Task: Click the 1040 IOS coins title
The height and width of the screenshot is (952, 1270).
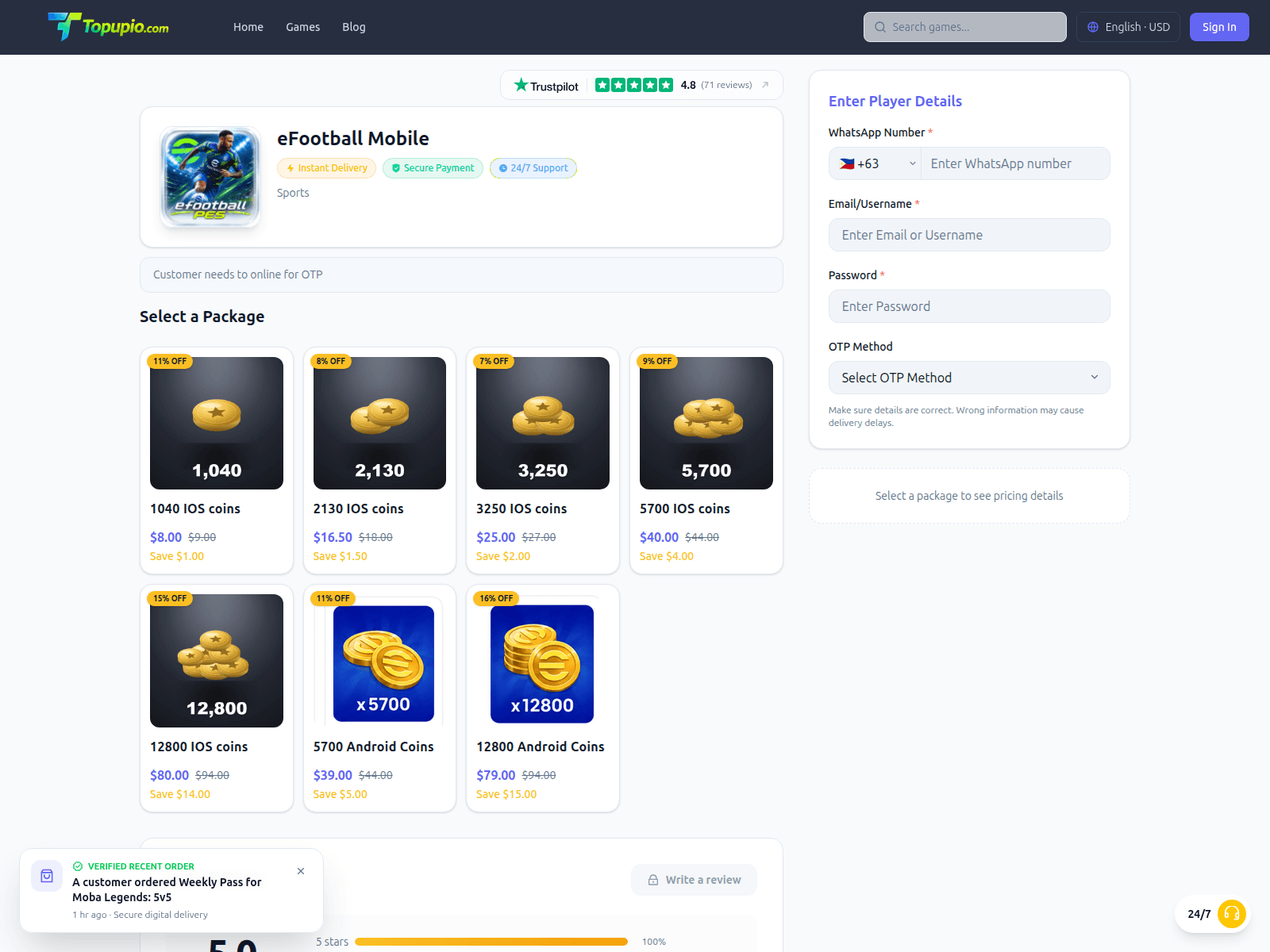Action: click(x=195, y=509)
